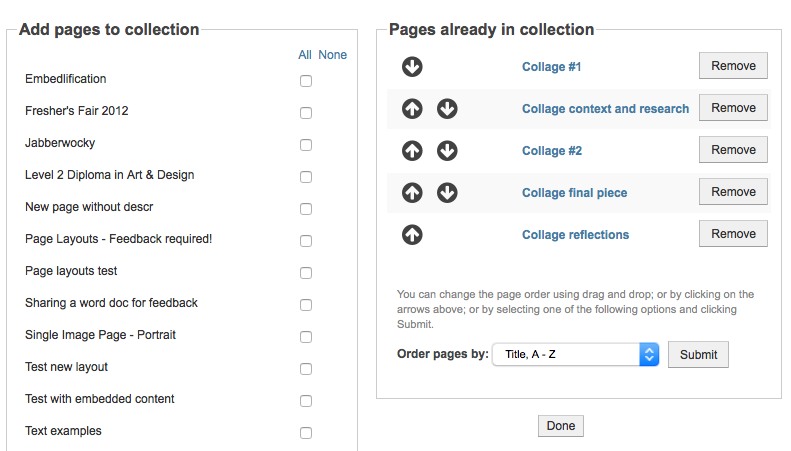The height and width of the screenshot is (451, 791).
Task: Open the Collage reflections page link
Action: pos(575,235)
